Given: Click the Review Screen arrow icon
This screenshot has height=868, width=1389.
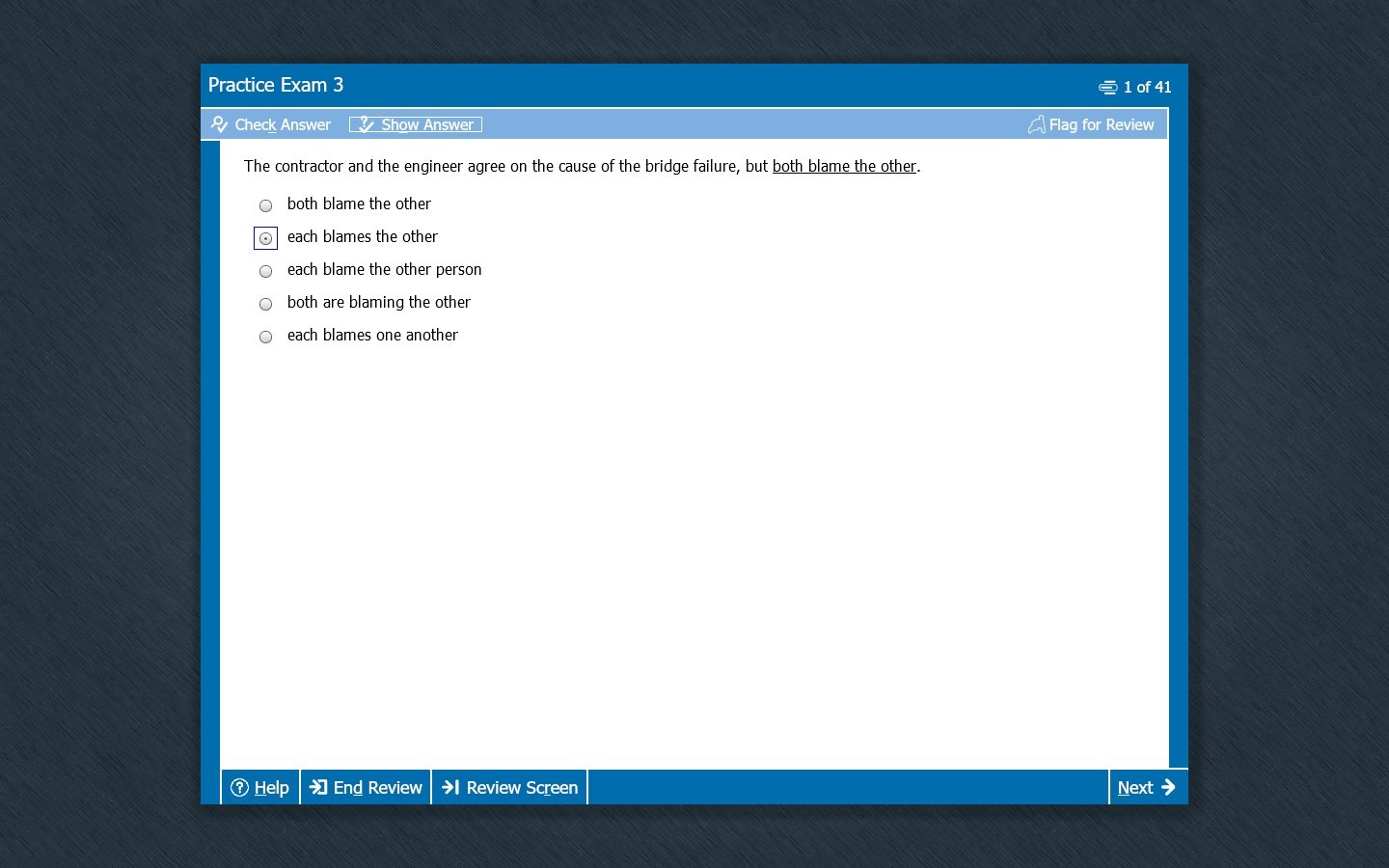Looking at the screenshot, I should [x=450, y=788].
